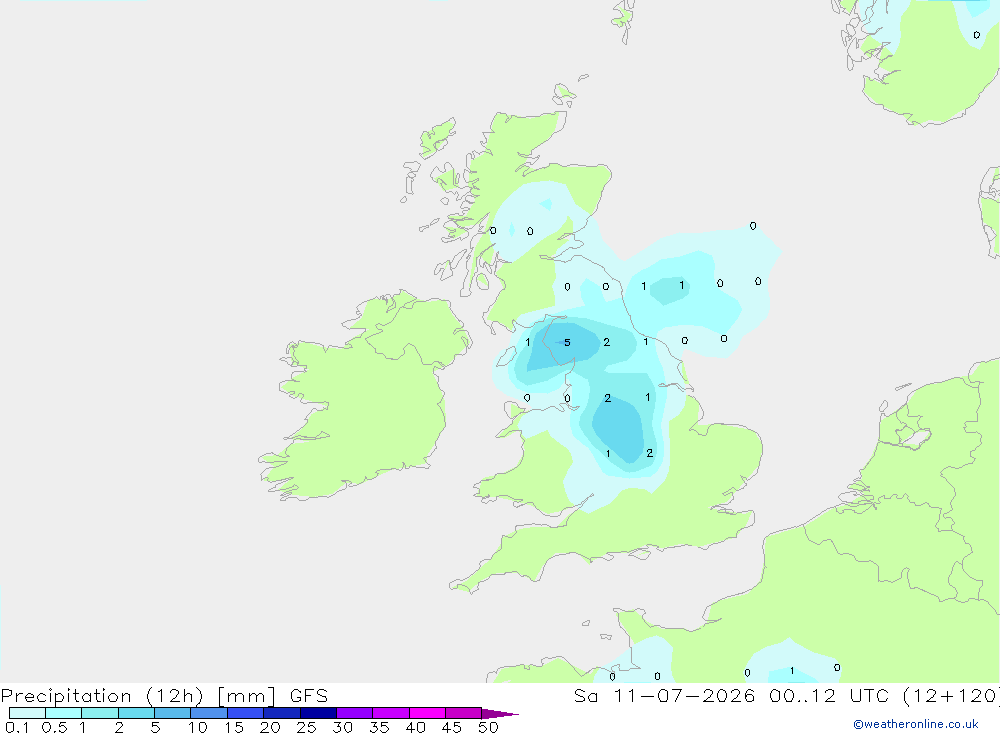Click the 'Precipitation (12h) [mm] GFS' title text
Viewport: 1000px width, 733px height.
pyautogui.click(x=165, y=696)
